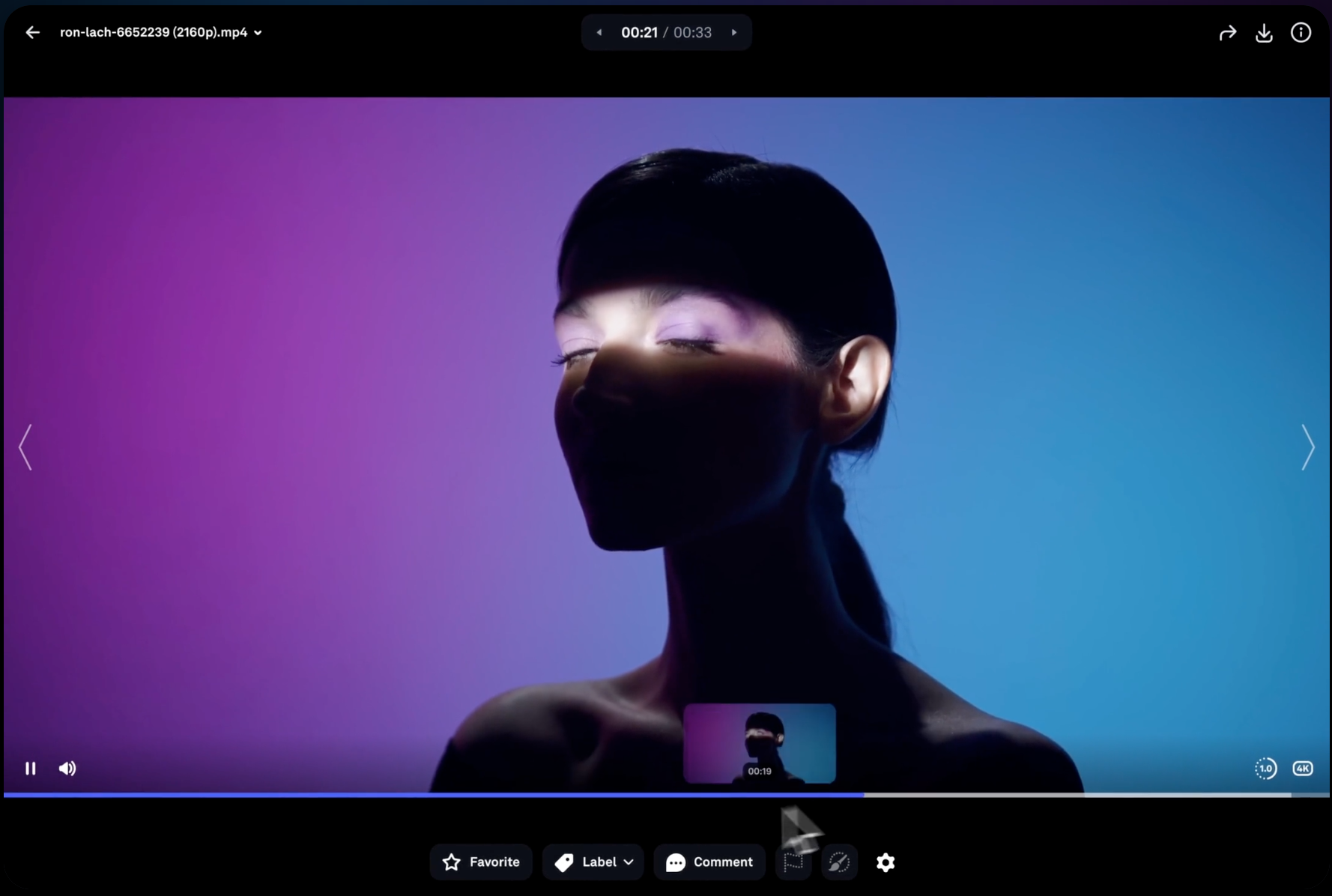
Task: Step back one frame with left arrow
Action: coord(598,32)
